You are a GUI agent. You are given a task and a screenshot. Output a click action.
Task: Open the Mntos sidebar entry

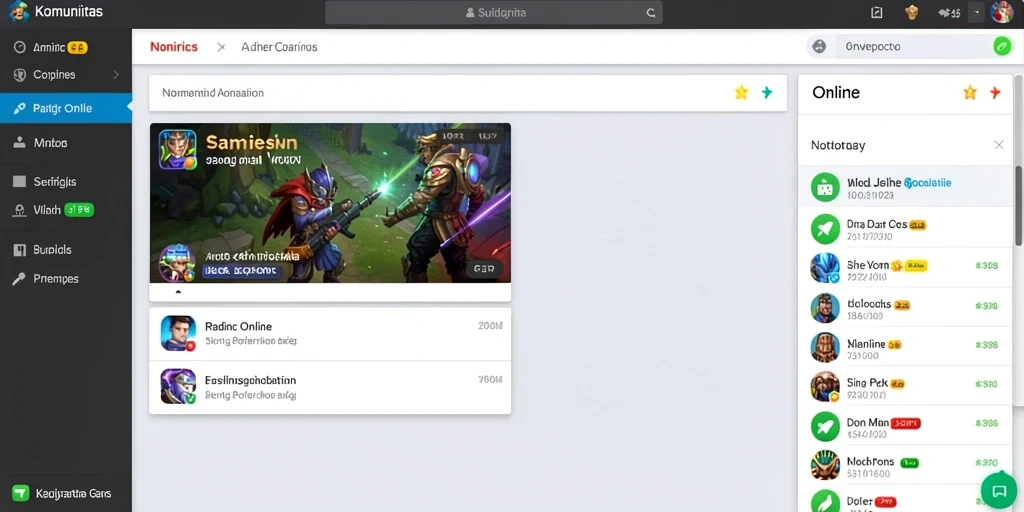pos(65,142)
